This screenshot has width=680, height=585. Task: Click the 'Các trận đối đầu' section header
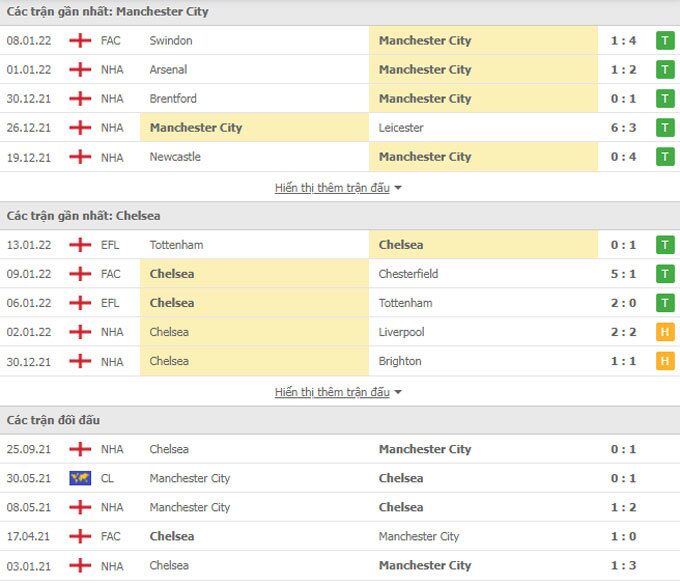54,420
